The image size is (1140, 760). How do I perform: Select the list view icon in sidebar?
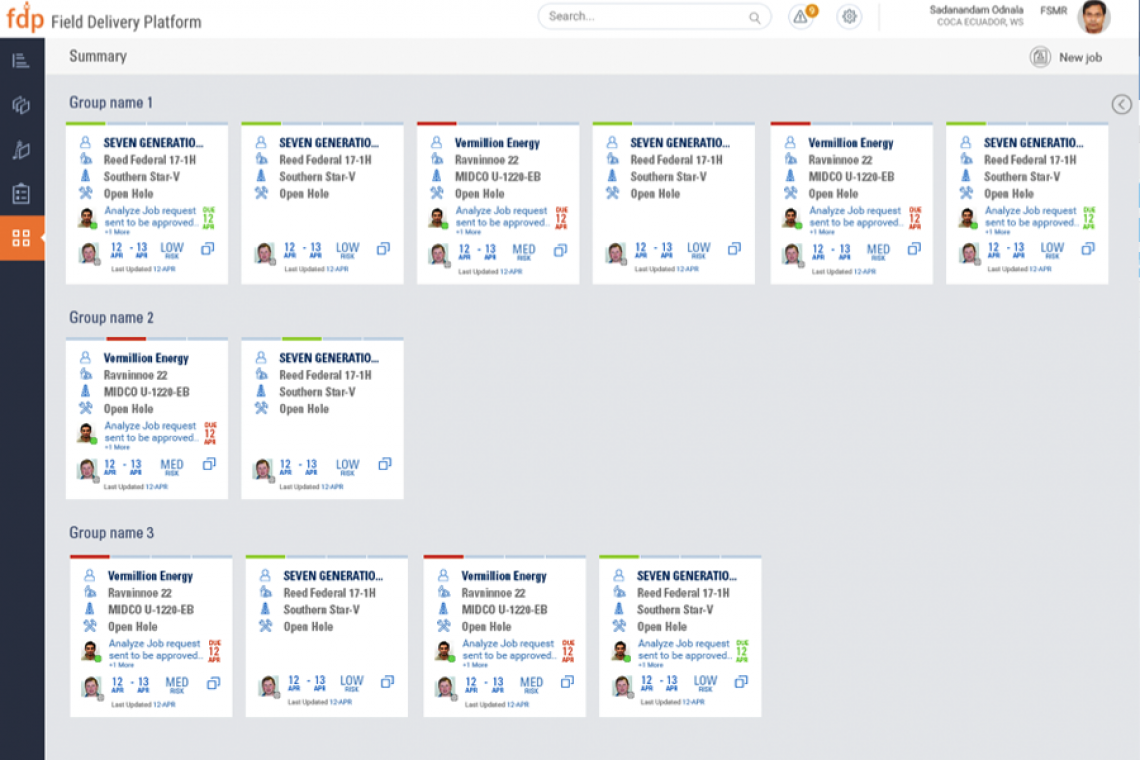21,61
